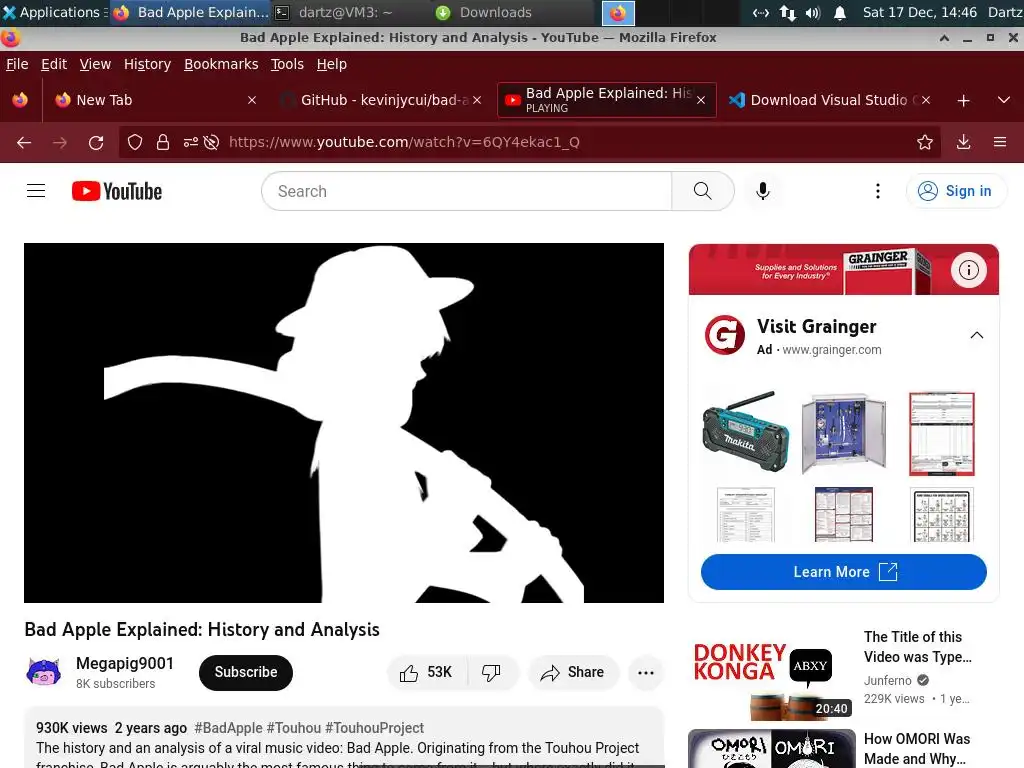Viewport: 1024px width, 768px height.
Task: Open the Bookmarks menu
Action: coord(221,64)
